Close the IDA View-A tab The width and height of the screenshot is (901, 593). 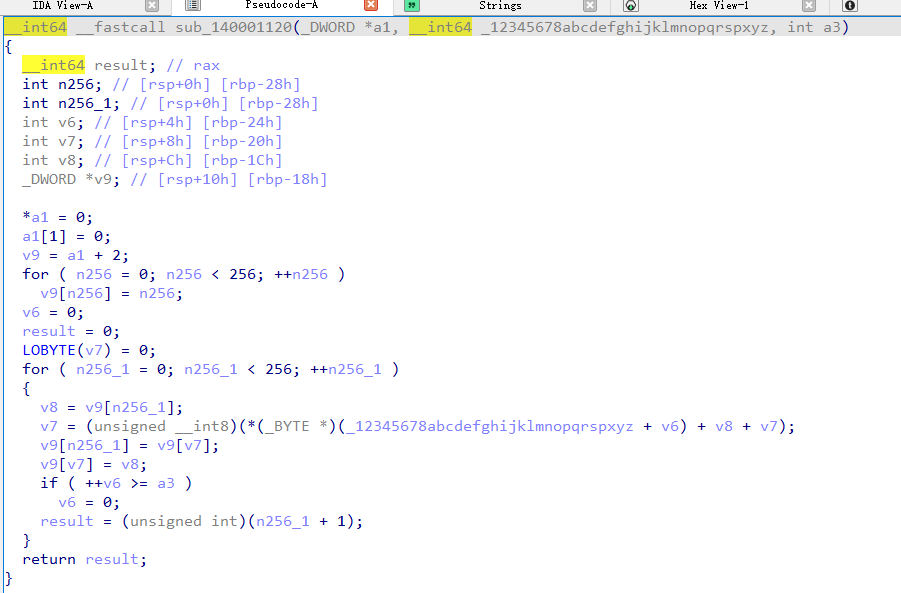152,6
